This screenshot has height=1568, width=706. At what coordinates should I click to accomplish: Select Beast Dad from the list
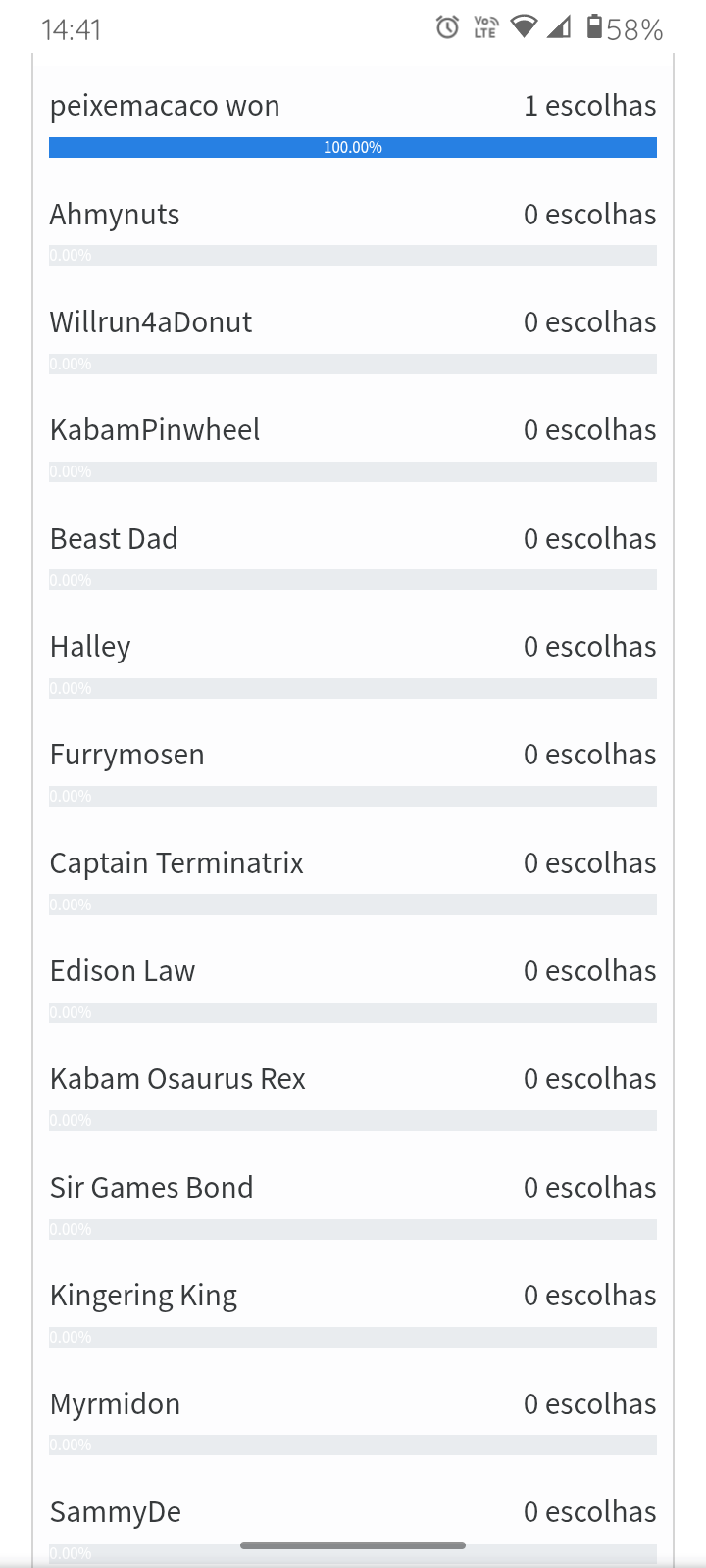coord(114,539)
